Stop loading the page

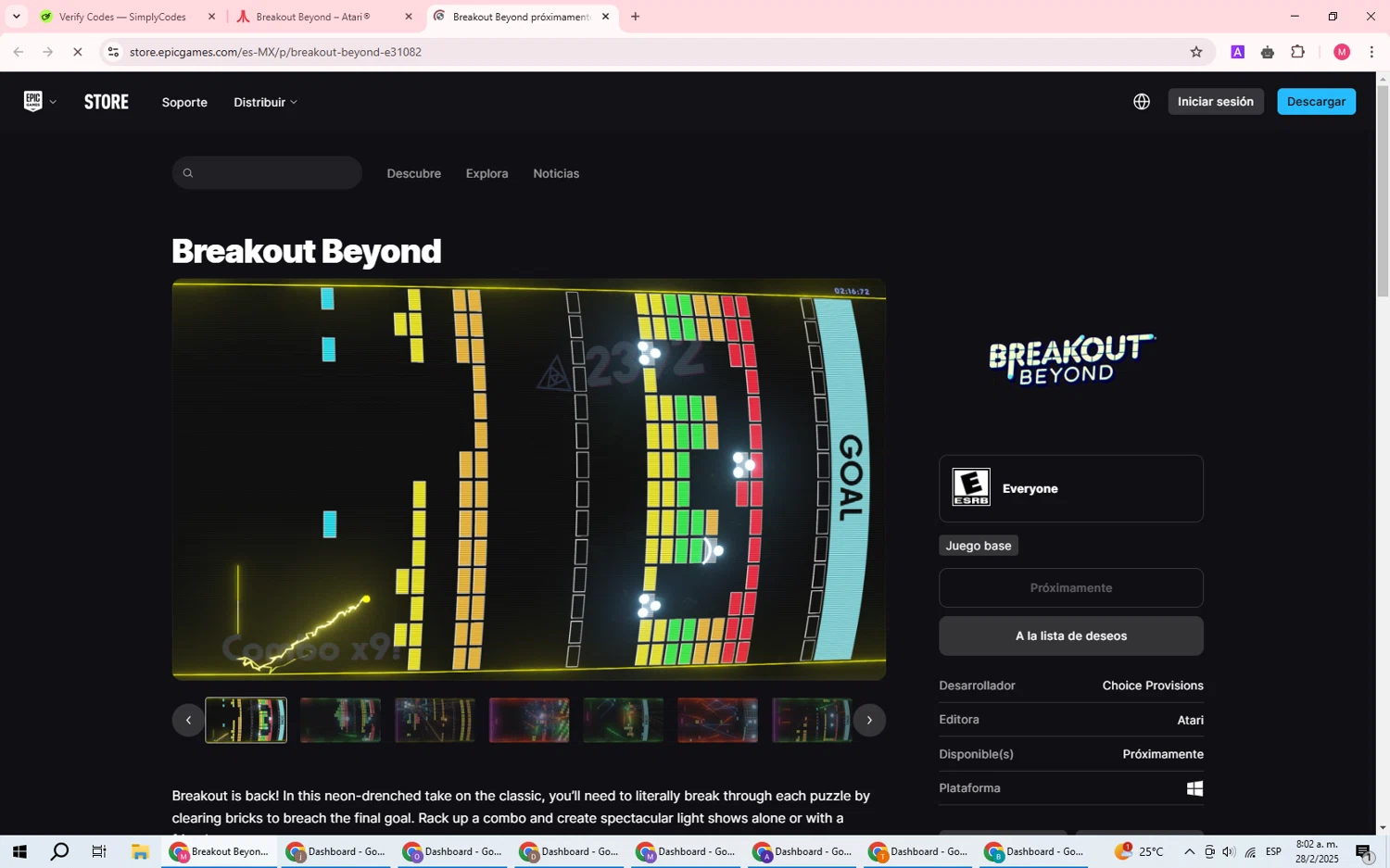pos(78,52)
